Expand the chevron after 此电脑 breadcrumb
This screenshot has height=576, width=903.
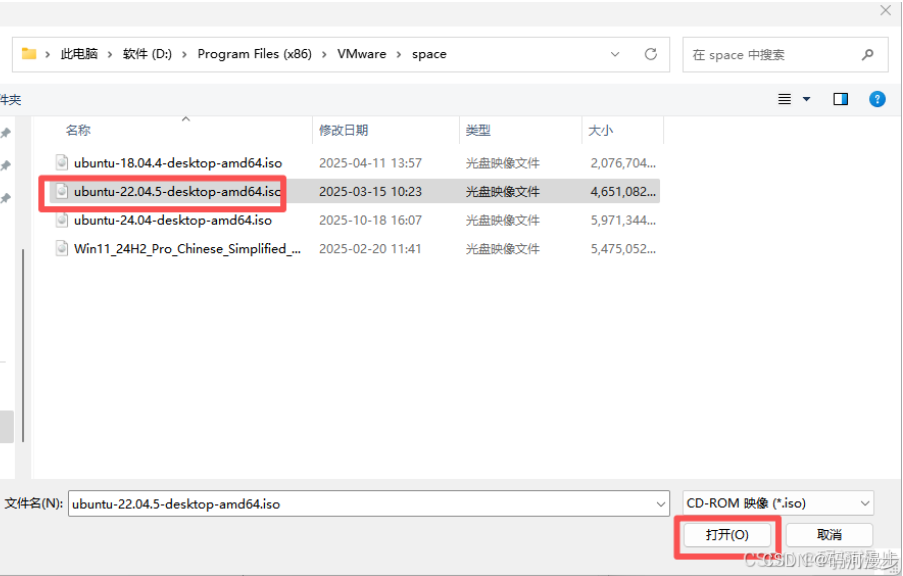click(x=109, y=54)
